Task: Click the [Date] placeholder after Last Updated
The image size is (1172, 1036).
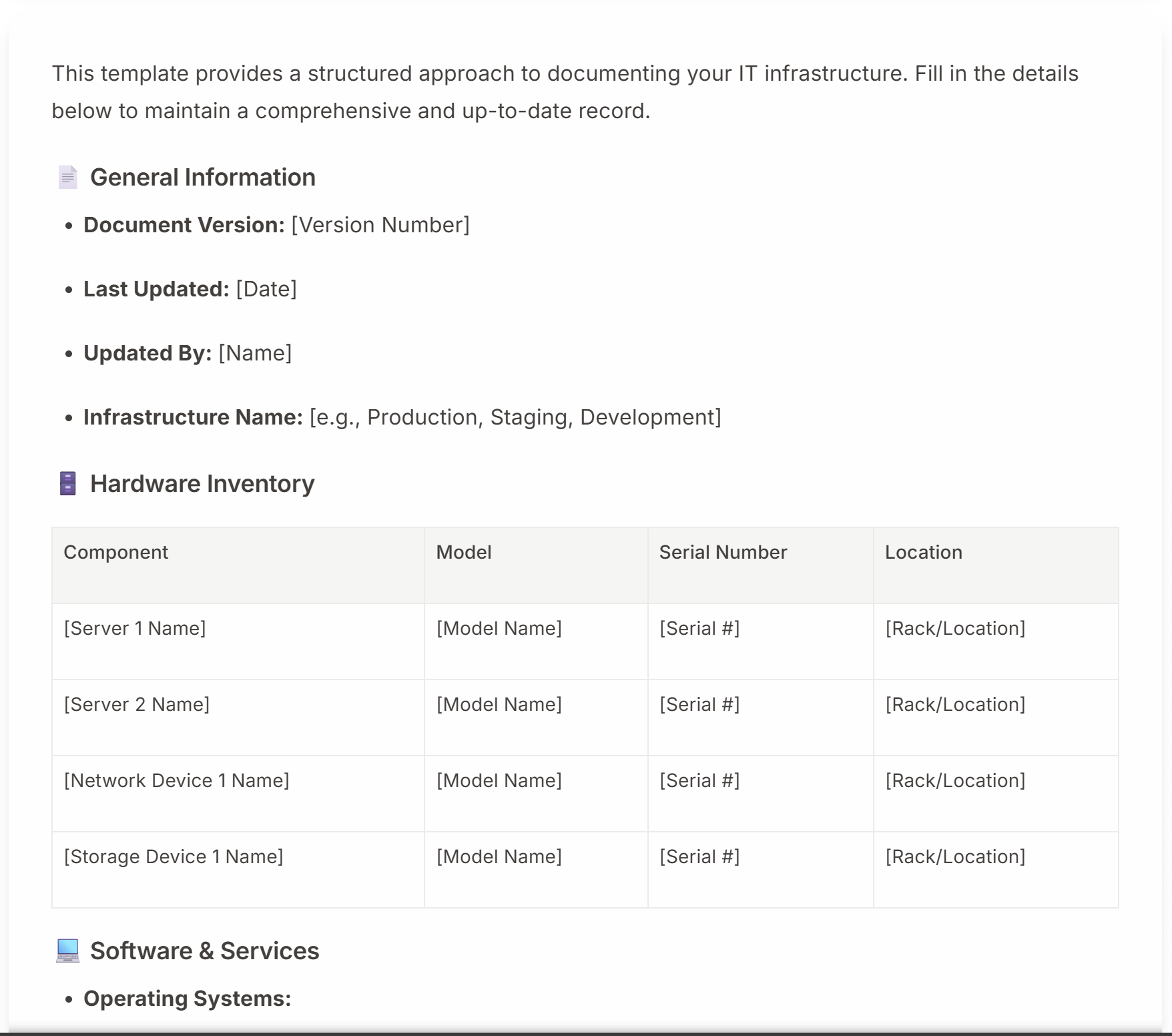Action: pos(266,290)
